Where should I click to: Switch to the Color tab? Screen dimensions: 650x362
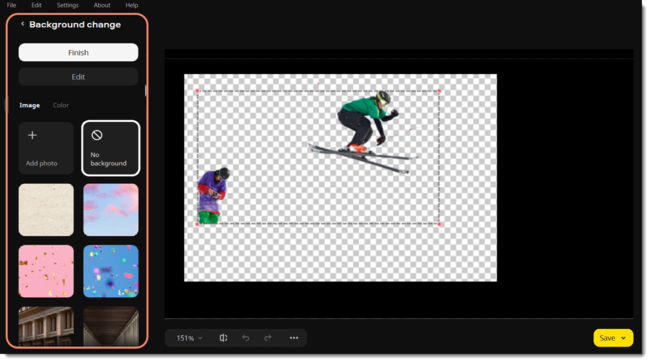pyautogui.click(x=61, y=105)
